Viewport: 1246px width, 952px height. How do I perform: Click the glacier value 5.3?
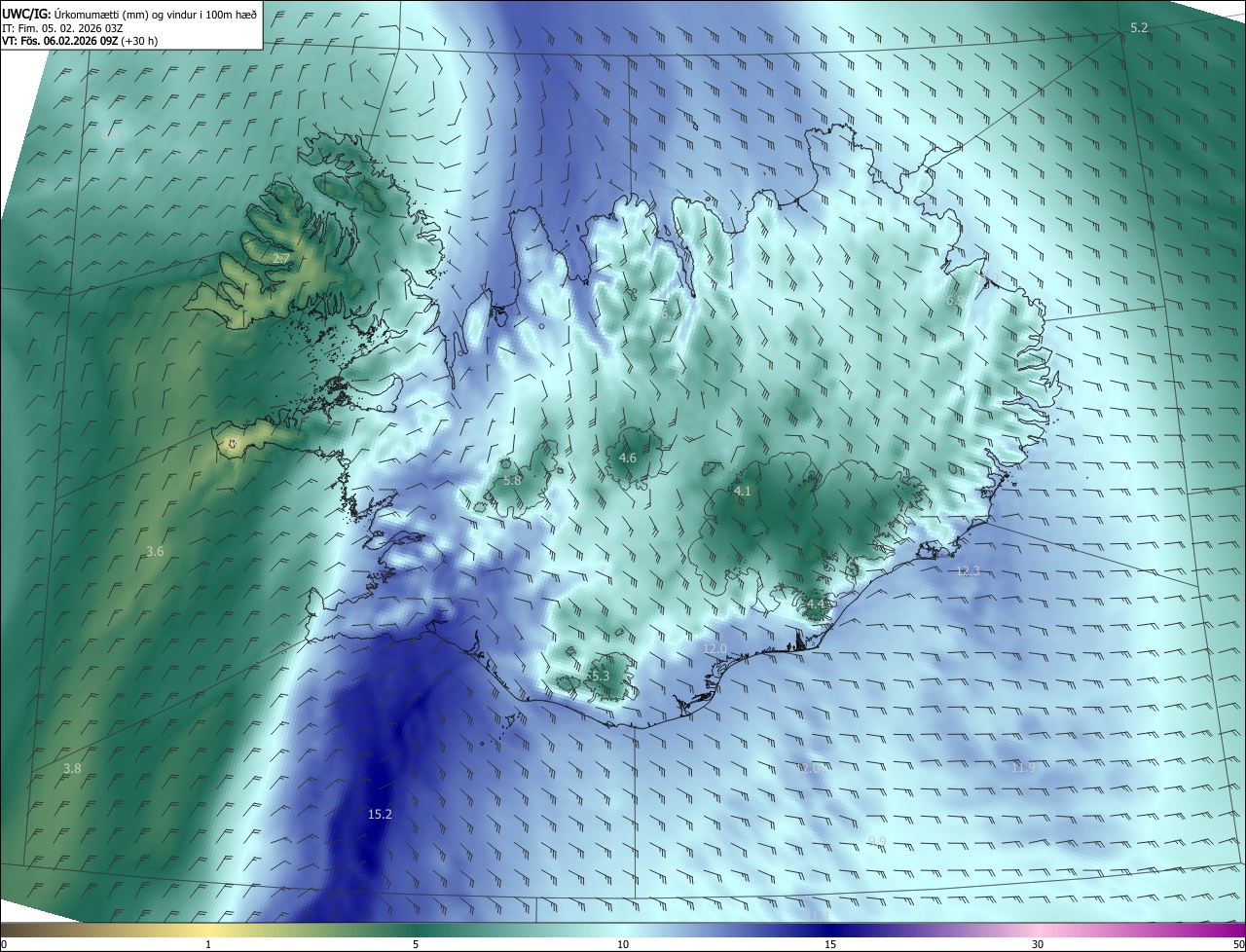[x=600, y=676]
